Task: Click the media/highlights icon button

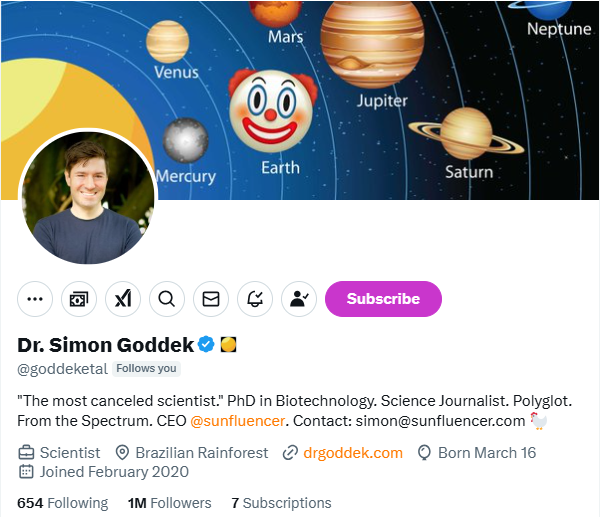Action: pos(79,298)
